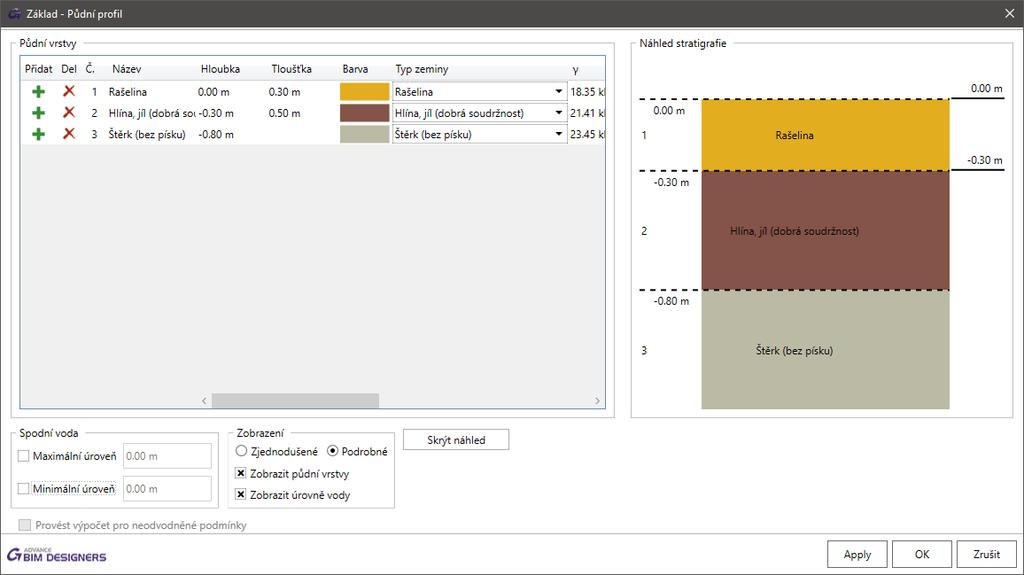Click the Apply button

pyautogui.click(x=857, y=554)
